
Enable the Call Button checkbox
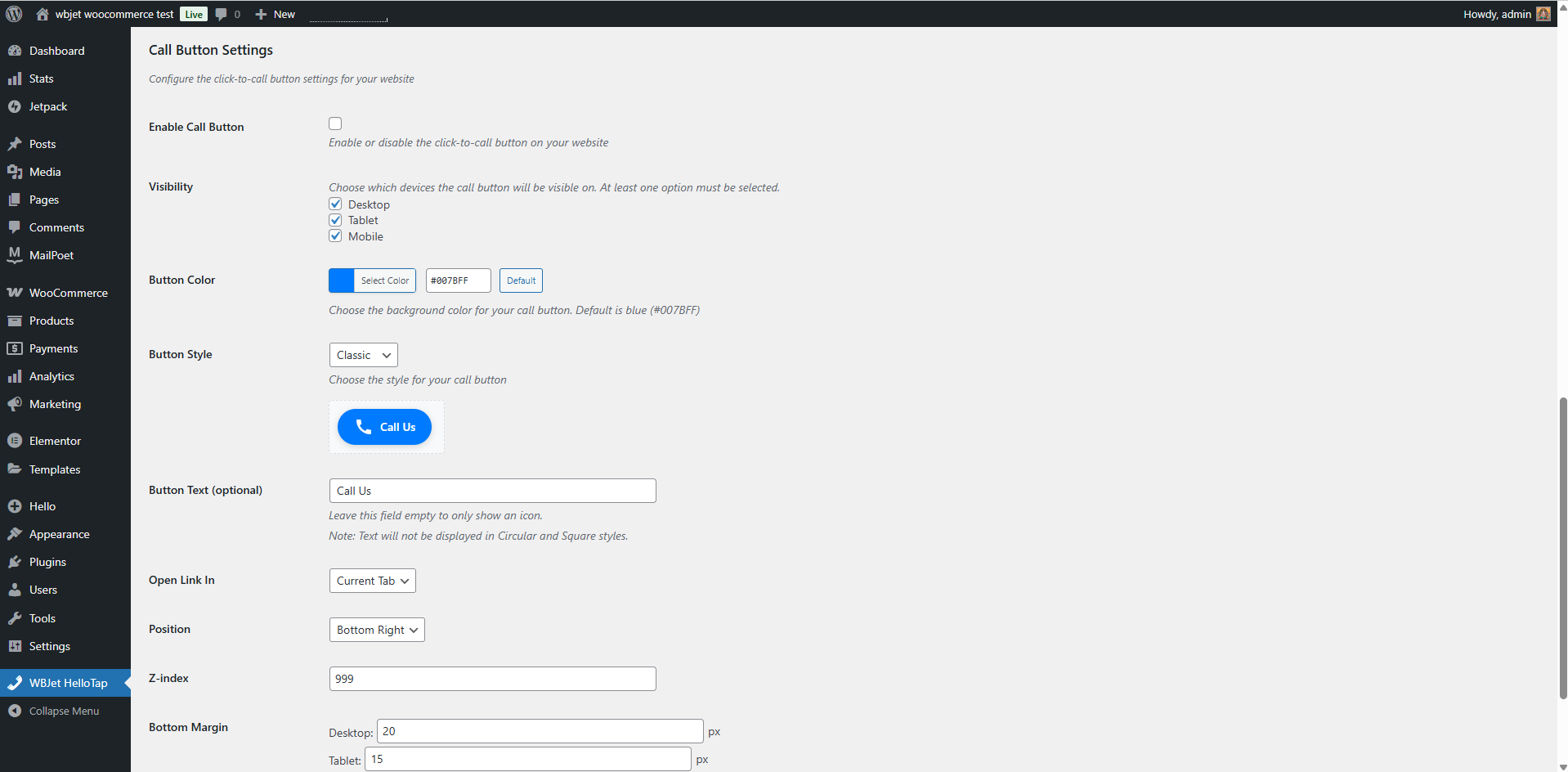point(335,123)
